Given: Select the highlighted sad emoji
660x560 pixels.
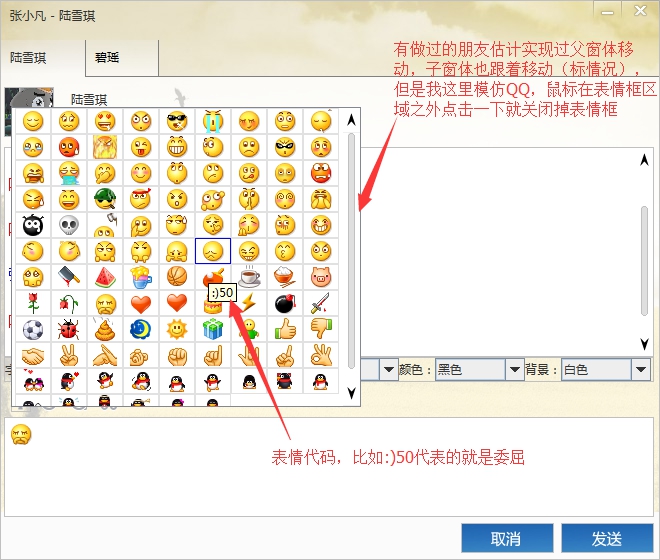Looking at the screenshot, I should pos(213,251).
